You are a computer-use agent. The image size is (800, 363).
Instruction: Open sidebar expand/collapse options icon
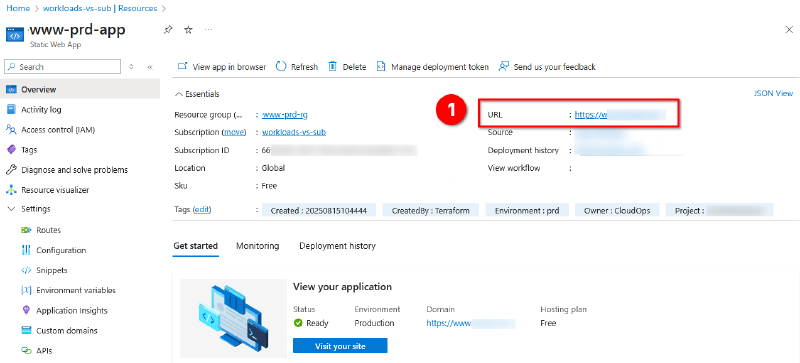coord(131,67)
